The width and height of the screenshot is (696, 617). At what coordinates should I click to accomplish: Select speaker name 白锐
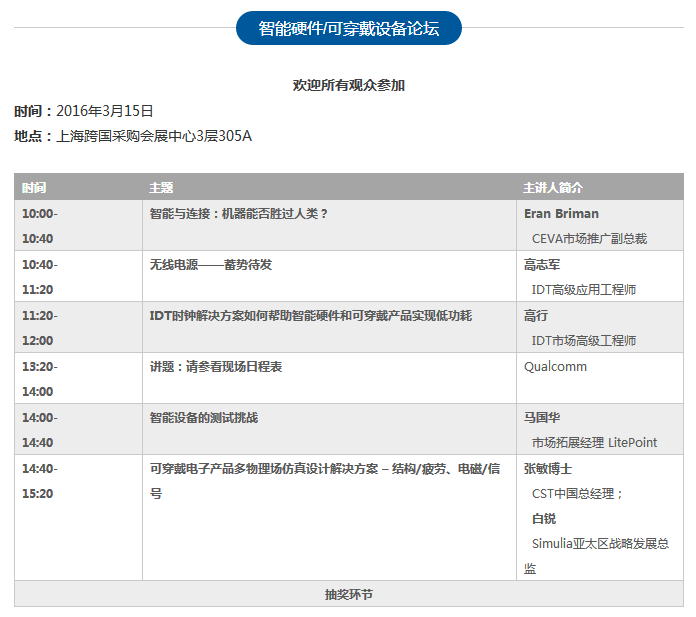click(543, 519)
